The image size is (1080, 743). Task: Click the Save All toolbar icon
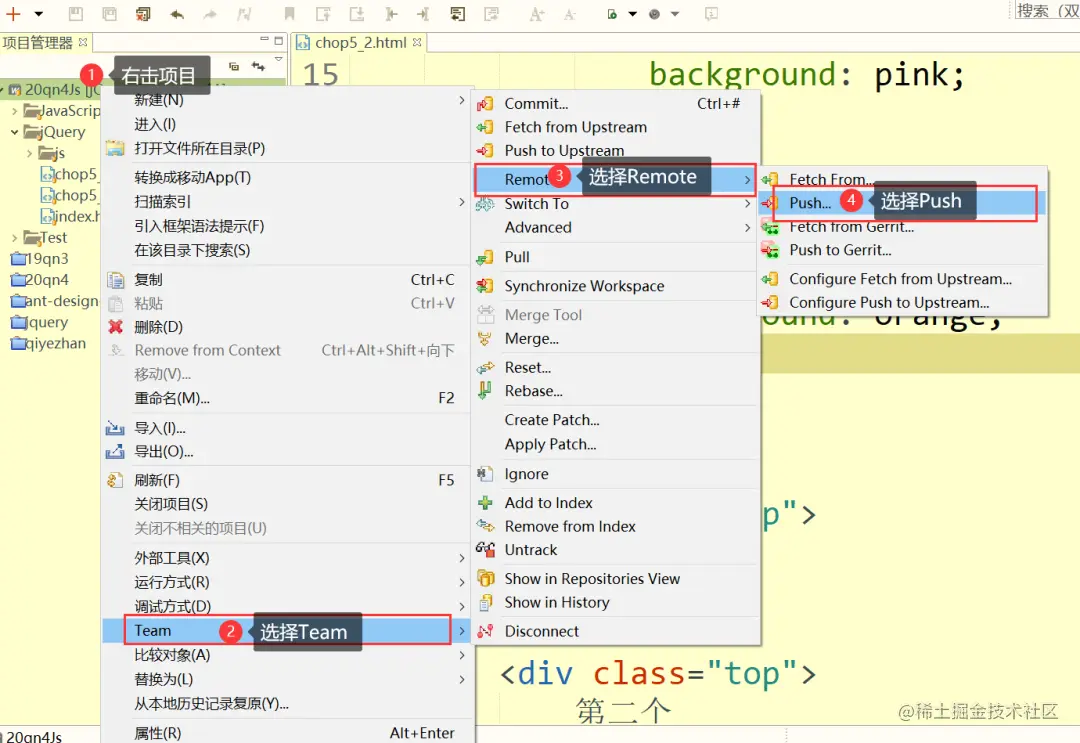pyautogui.click(x=110, y=14)
